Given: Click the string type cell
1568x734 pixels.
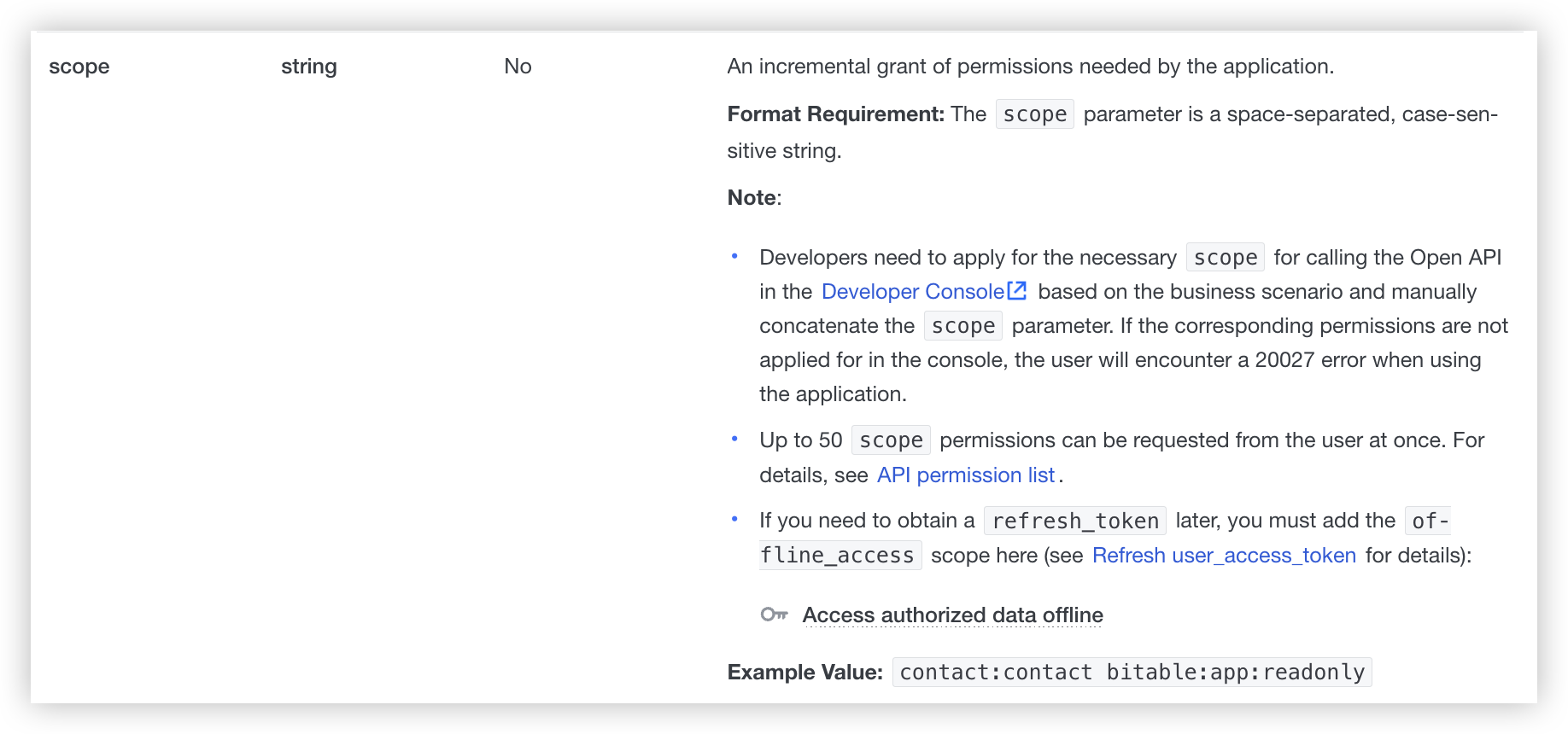Looking at the screenshot, I should coord(309,67).
